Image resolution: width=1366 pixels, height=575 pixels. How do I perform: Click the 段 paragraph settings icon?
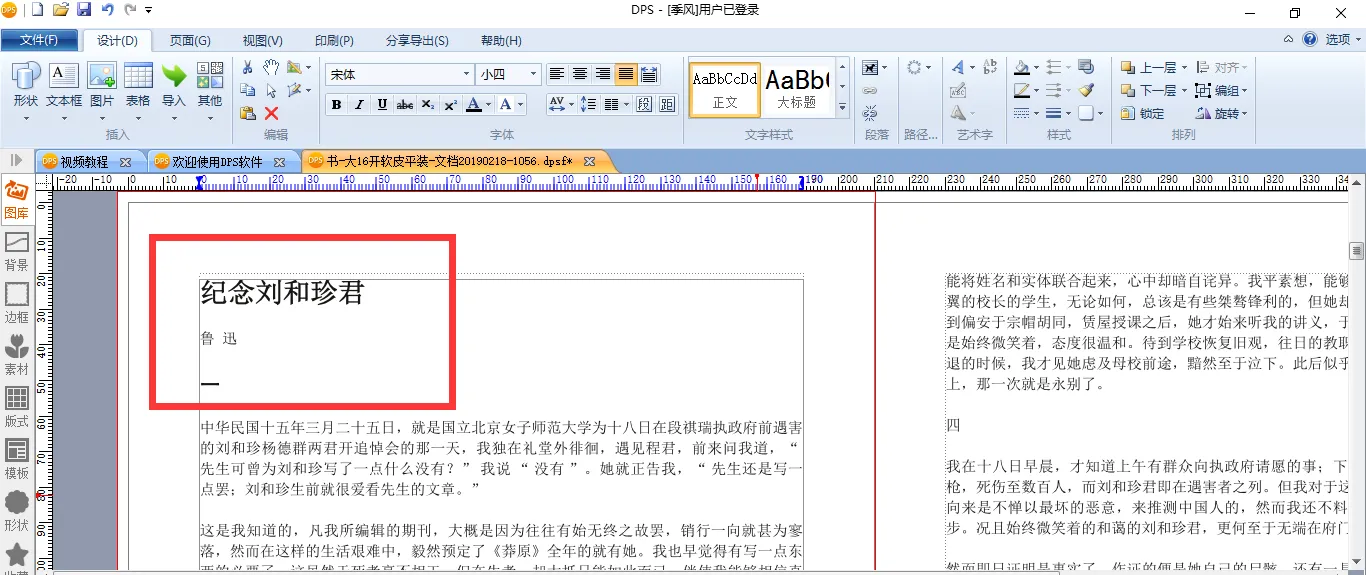tap(643, 104)
